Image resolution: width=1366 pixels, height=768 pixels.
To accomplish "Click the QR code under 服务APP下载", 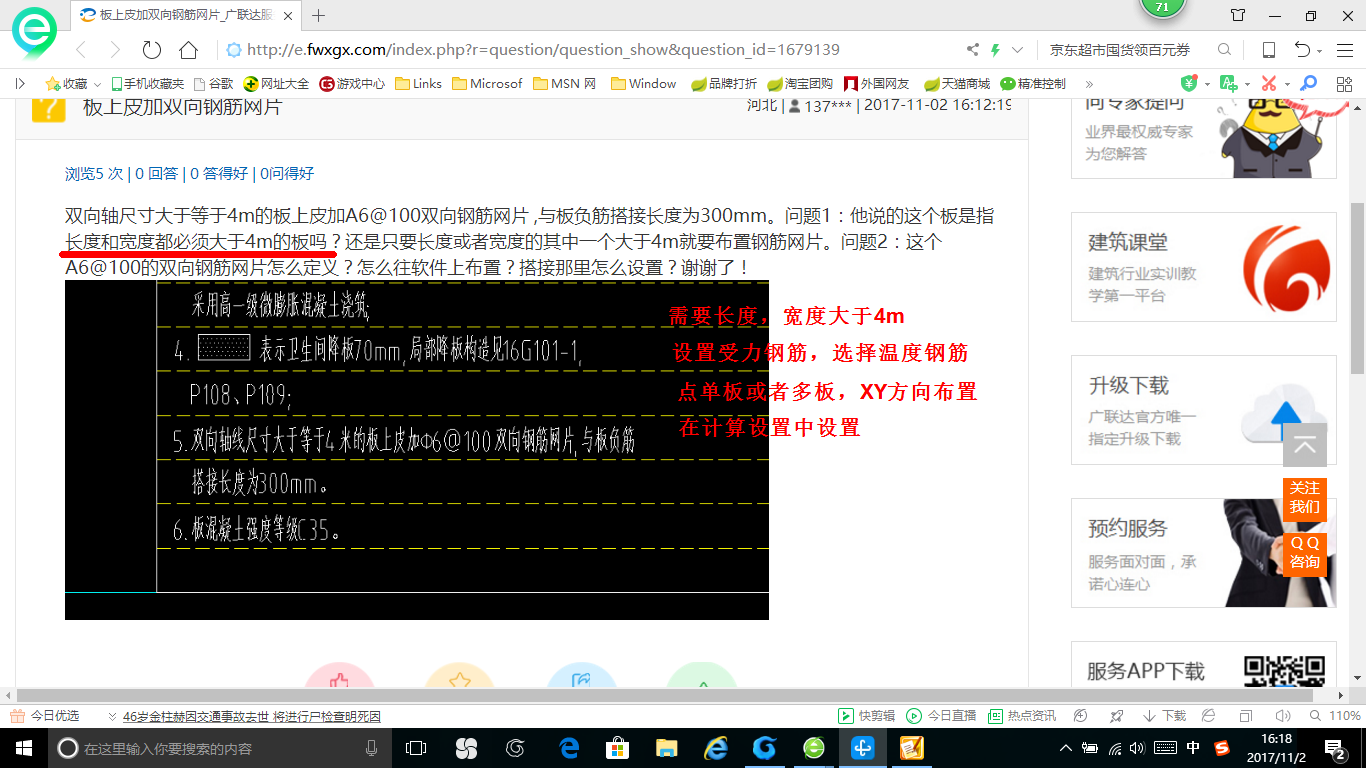I will point(1285,669).
